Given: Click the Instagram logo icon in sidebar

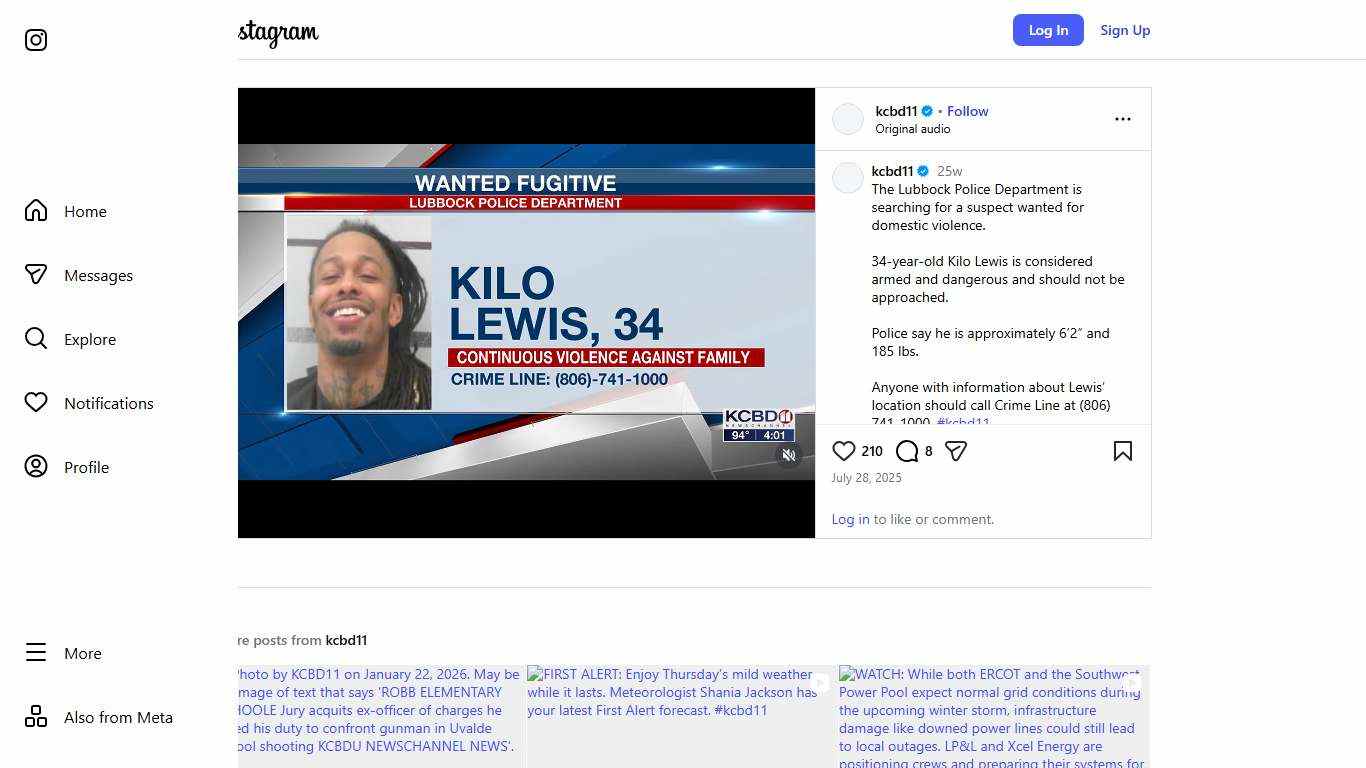Looking at the screenshot, I should (36, 40).
